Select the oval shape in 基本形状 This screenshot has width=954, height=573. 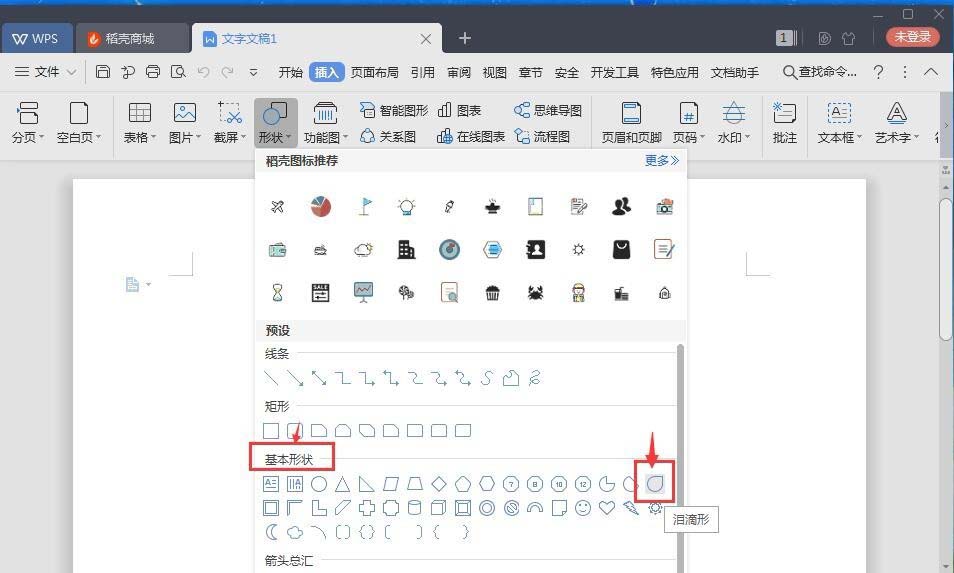pyautogui.click(x=319, y=484)
